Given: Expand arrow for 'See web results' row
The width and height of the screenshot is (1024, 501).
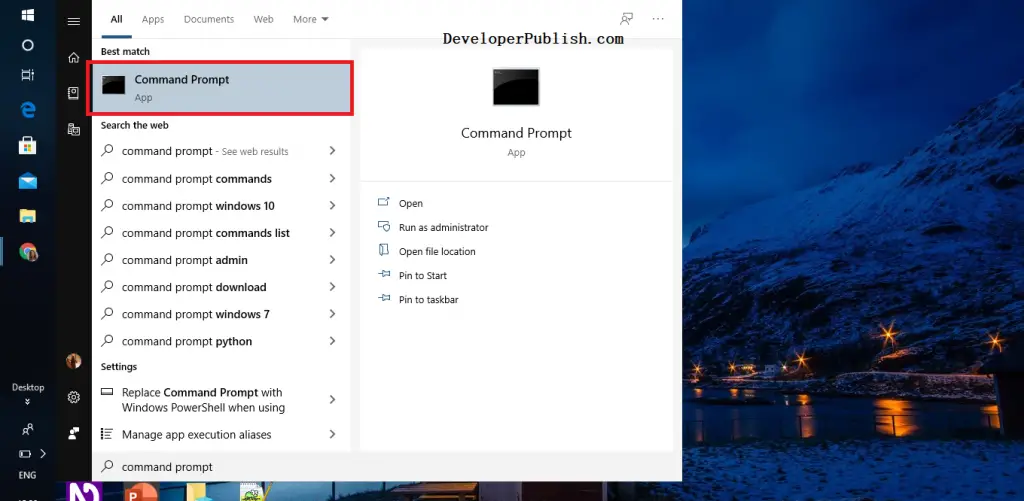Looking at the screenshot, I should (x=332, y=151).
